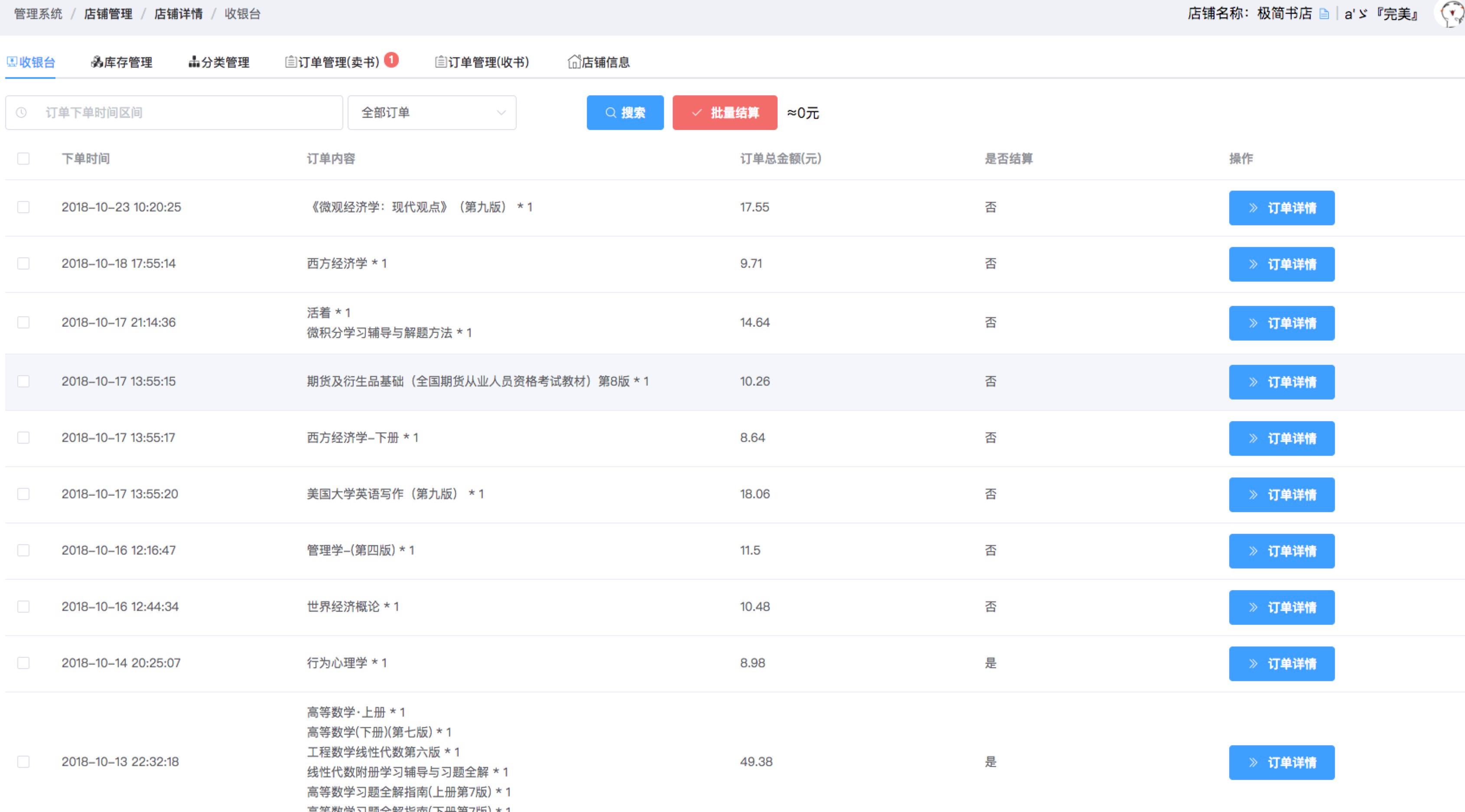The height and width of the screenshot is (812, 1465).
Task: Click the 否 status in the 世界经济概论 row
Action: (991, 606)
